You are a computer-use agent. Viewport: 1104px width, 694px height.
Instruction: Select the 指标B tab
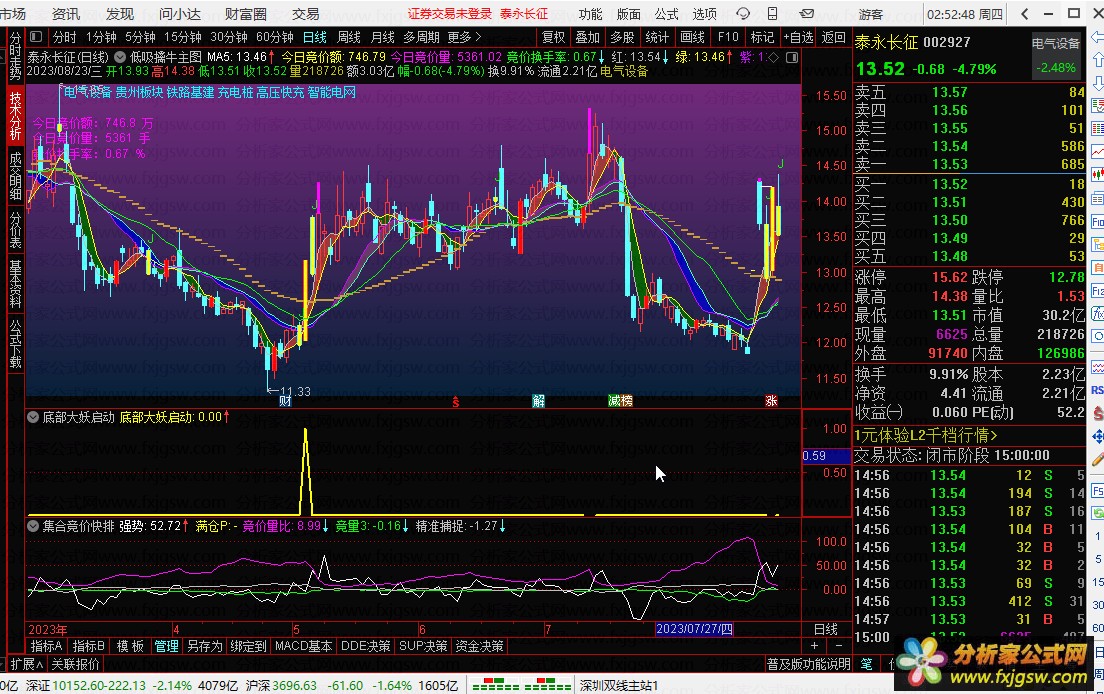(89, 645)
